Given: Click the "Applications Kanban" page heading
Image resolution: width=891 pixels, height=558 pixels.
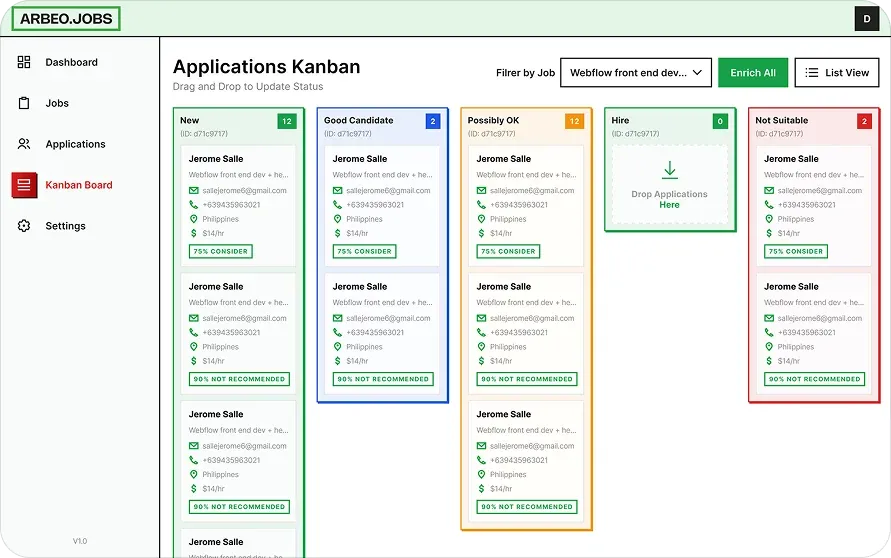Looking at the screenshot, I should 266,66.
